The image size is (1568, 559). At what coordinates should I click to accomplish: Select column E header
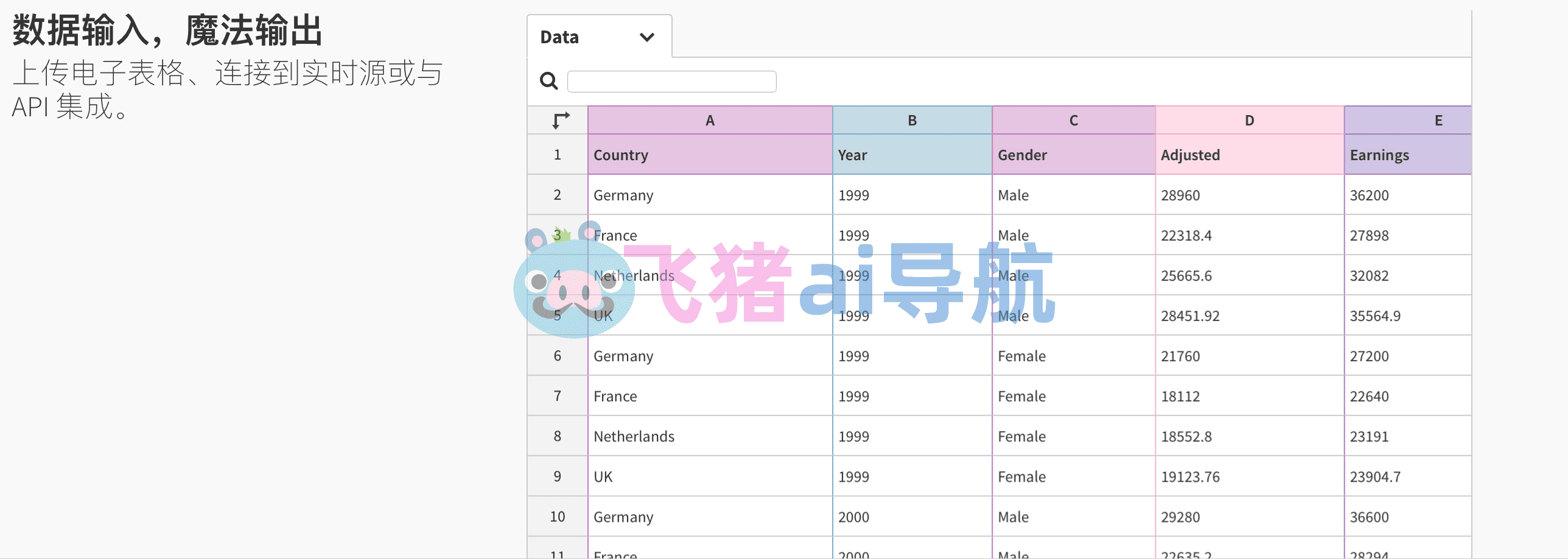tap(1407, 120)
